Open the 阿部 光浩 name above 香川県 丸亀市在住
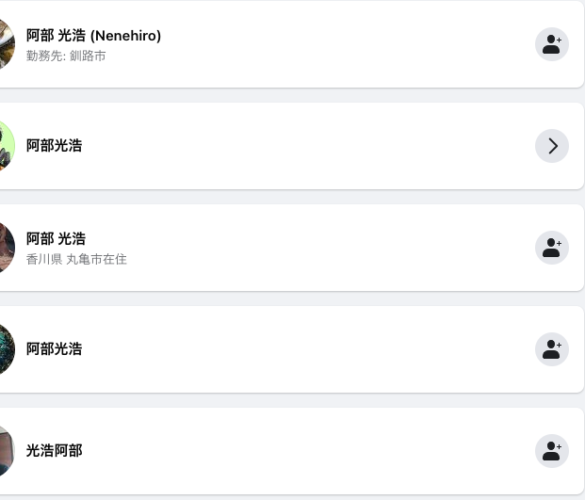 56,239
